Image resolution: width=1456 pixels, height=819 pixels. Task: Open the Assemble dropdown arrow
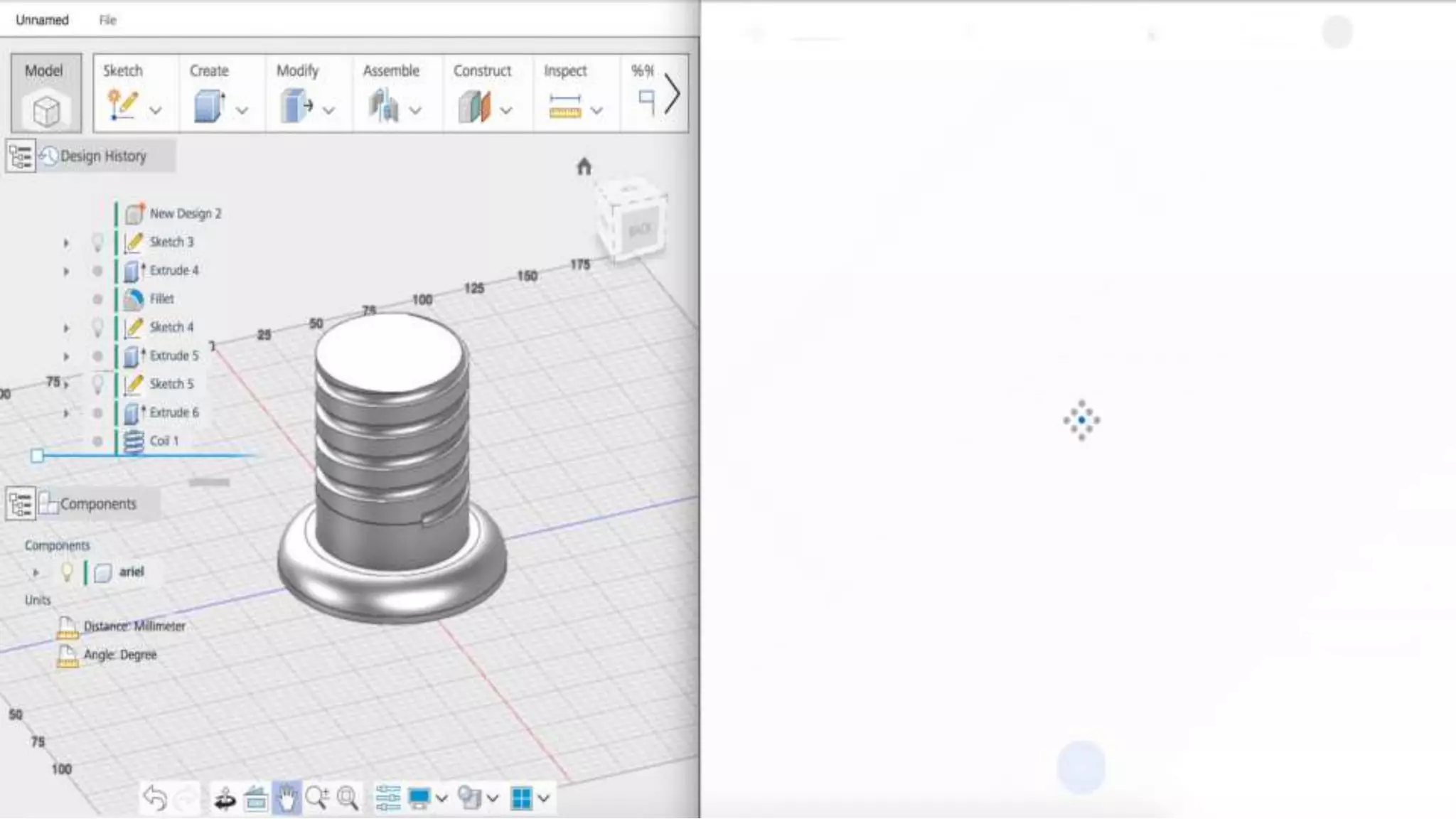pos(415,111)
